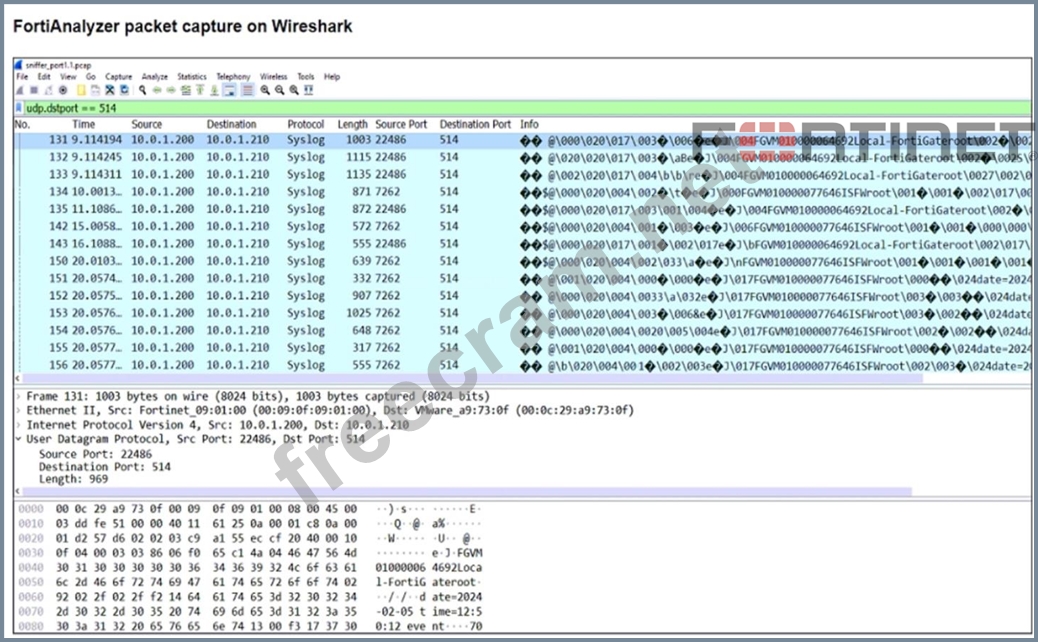This screenshot has width=1038, height=642.
Task: Toggle auto-scroll during live capture icon
Action: pos(230,90)
